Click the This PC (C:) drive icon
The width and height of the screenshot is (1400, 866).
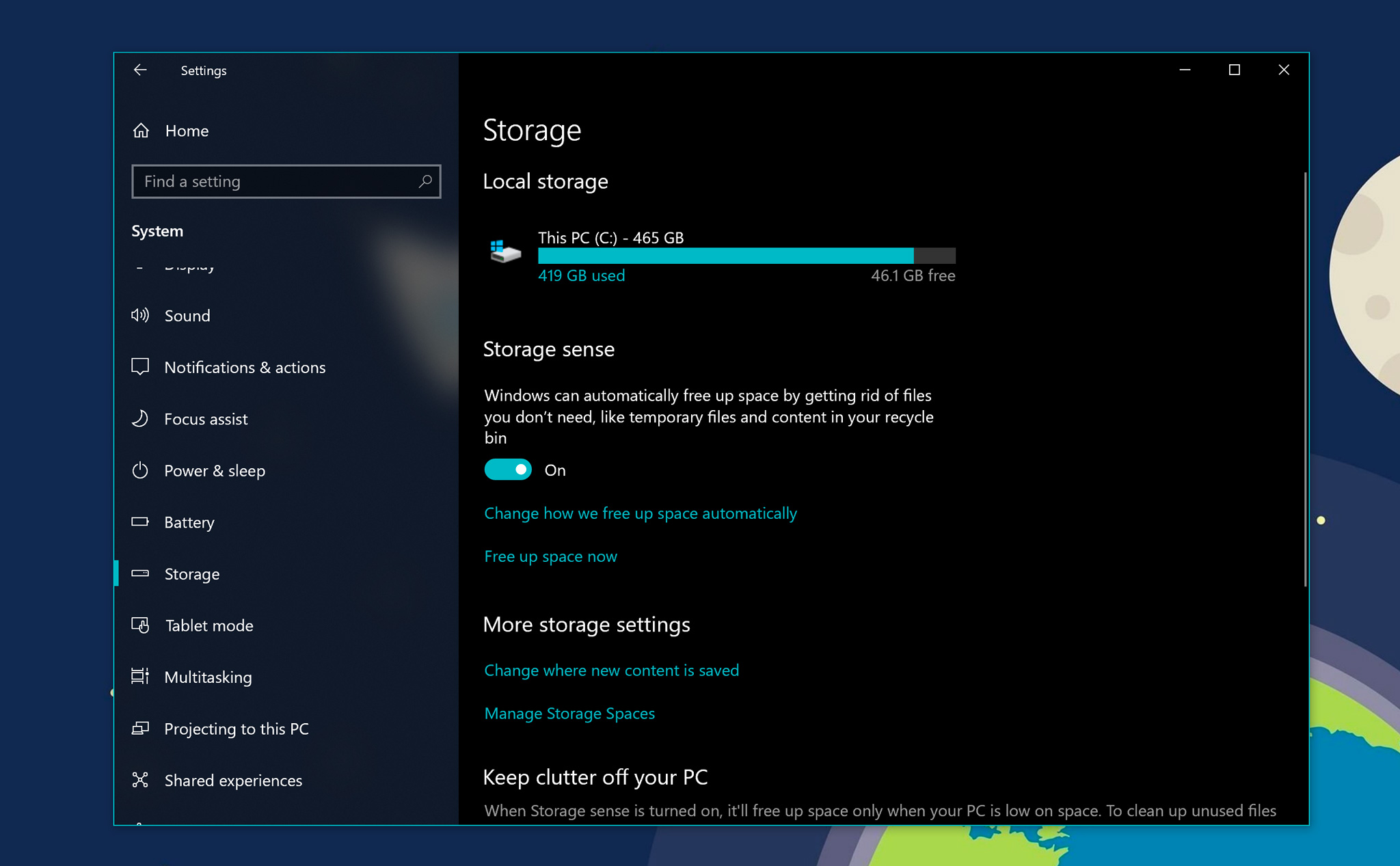coord(505,252)
